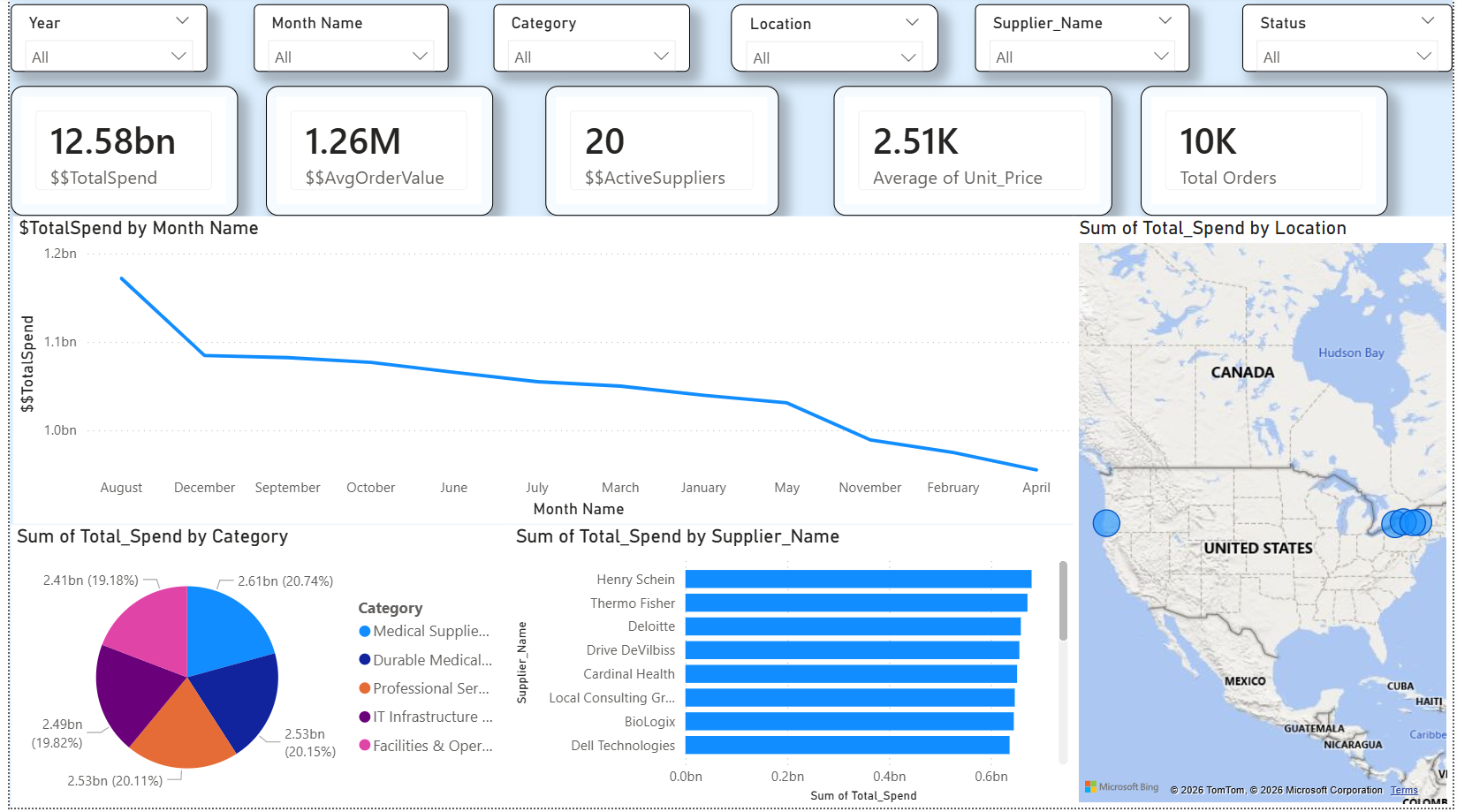Click the Facilities & Operations legend color marker
The height and width of the screenshot is (812, 1457).
coord(365,746)
